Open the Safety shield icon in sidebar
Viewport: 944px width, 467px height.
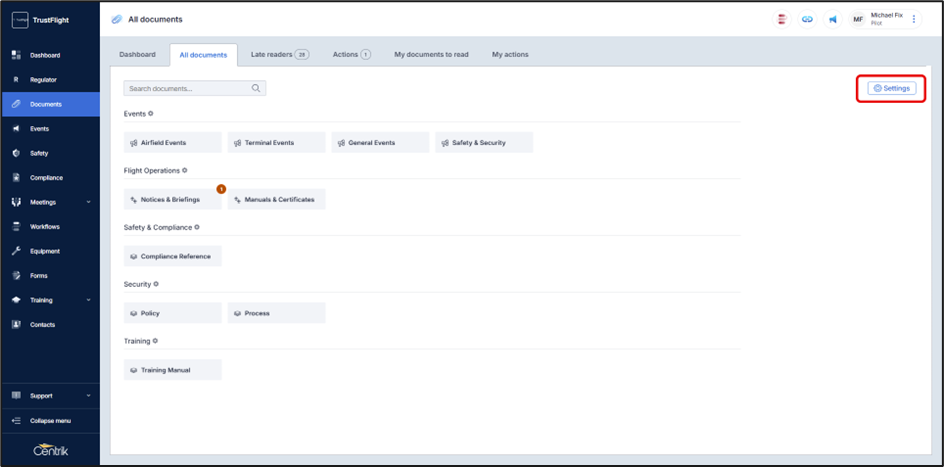coord(17,153)
